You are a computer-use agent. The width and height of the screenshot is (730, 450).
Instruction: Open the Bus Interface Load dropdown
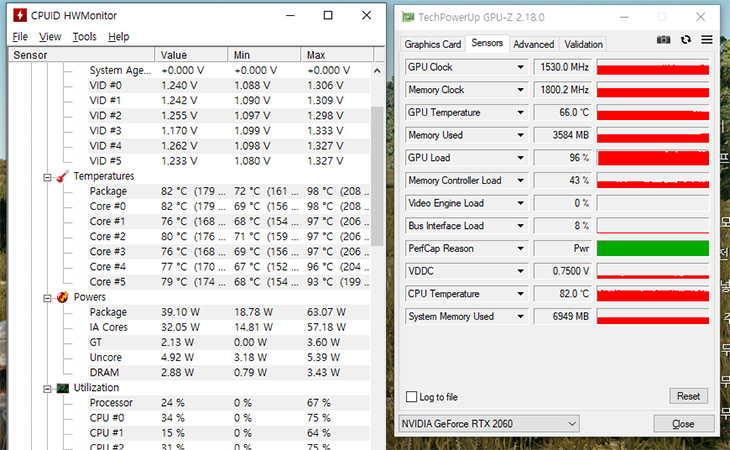pos(520,226)
